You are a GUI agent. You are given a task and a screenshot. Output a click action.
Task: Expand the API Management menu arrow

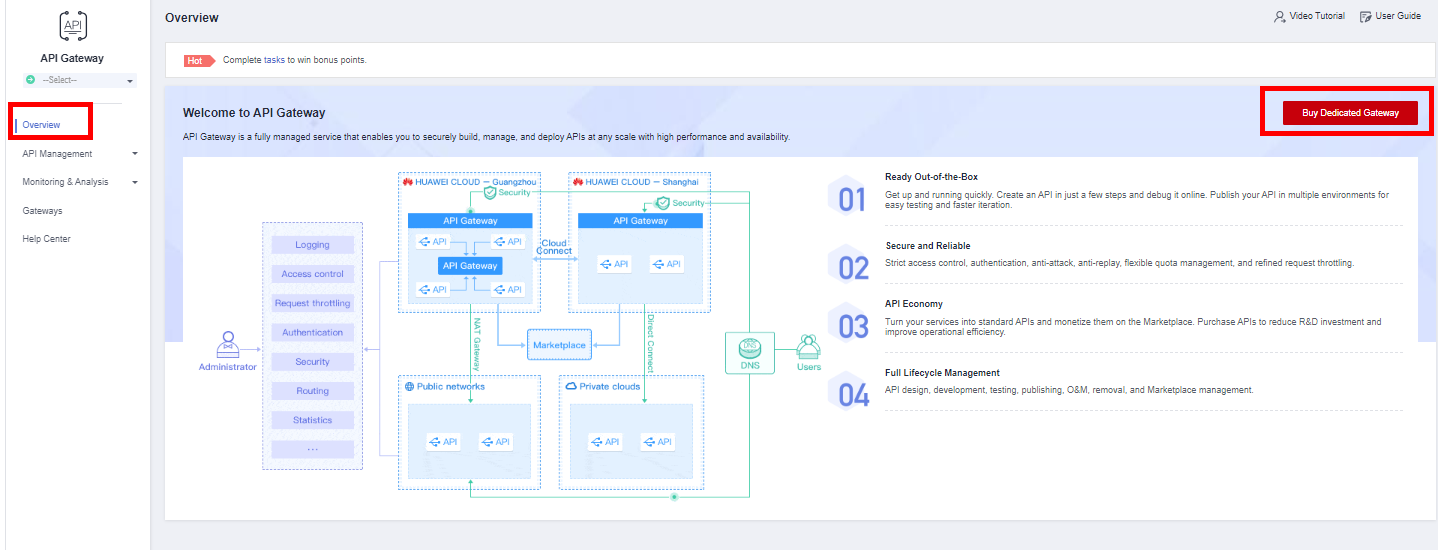point(135,154)
